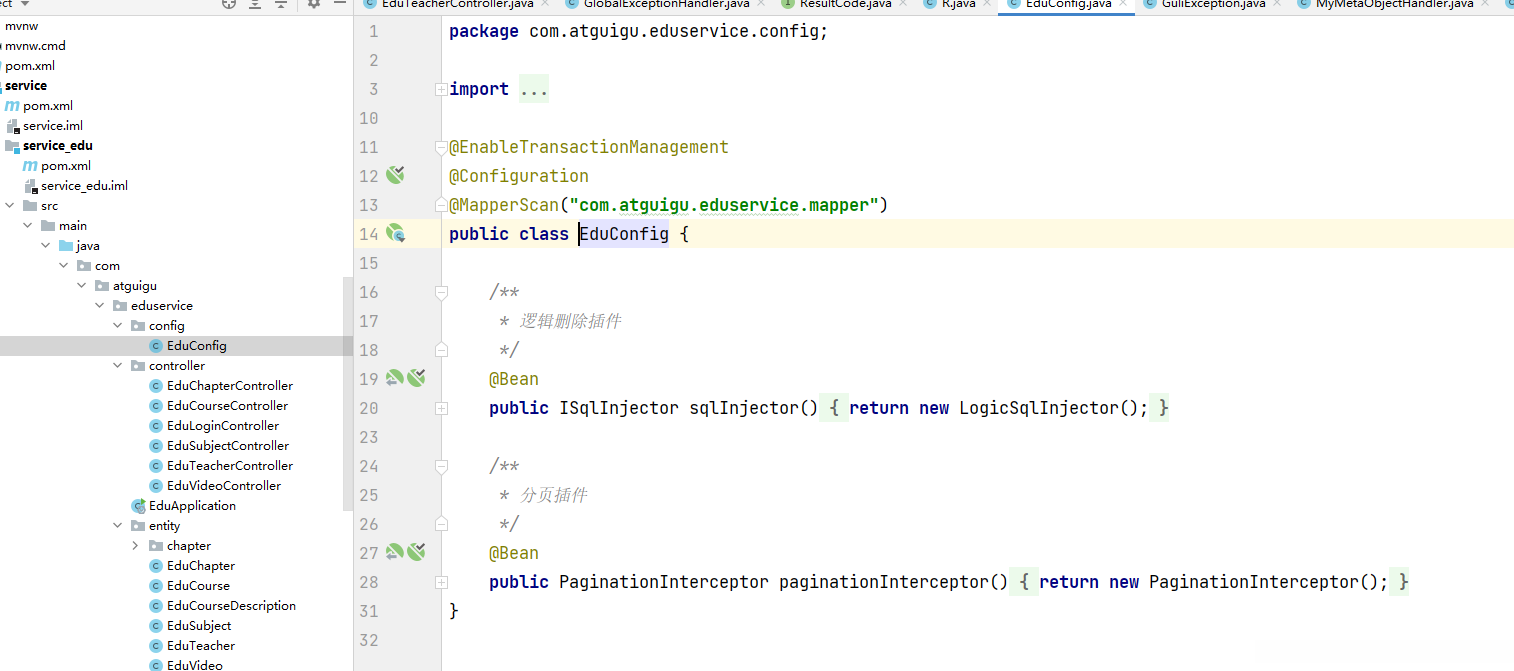Expand the paginationInterceptor method fold at line 28

tap(441, 582)
